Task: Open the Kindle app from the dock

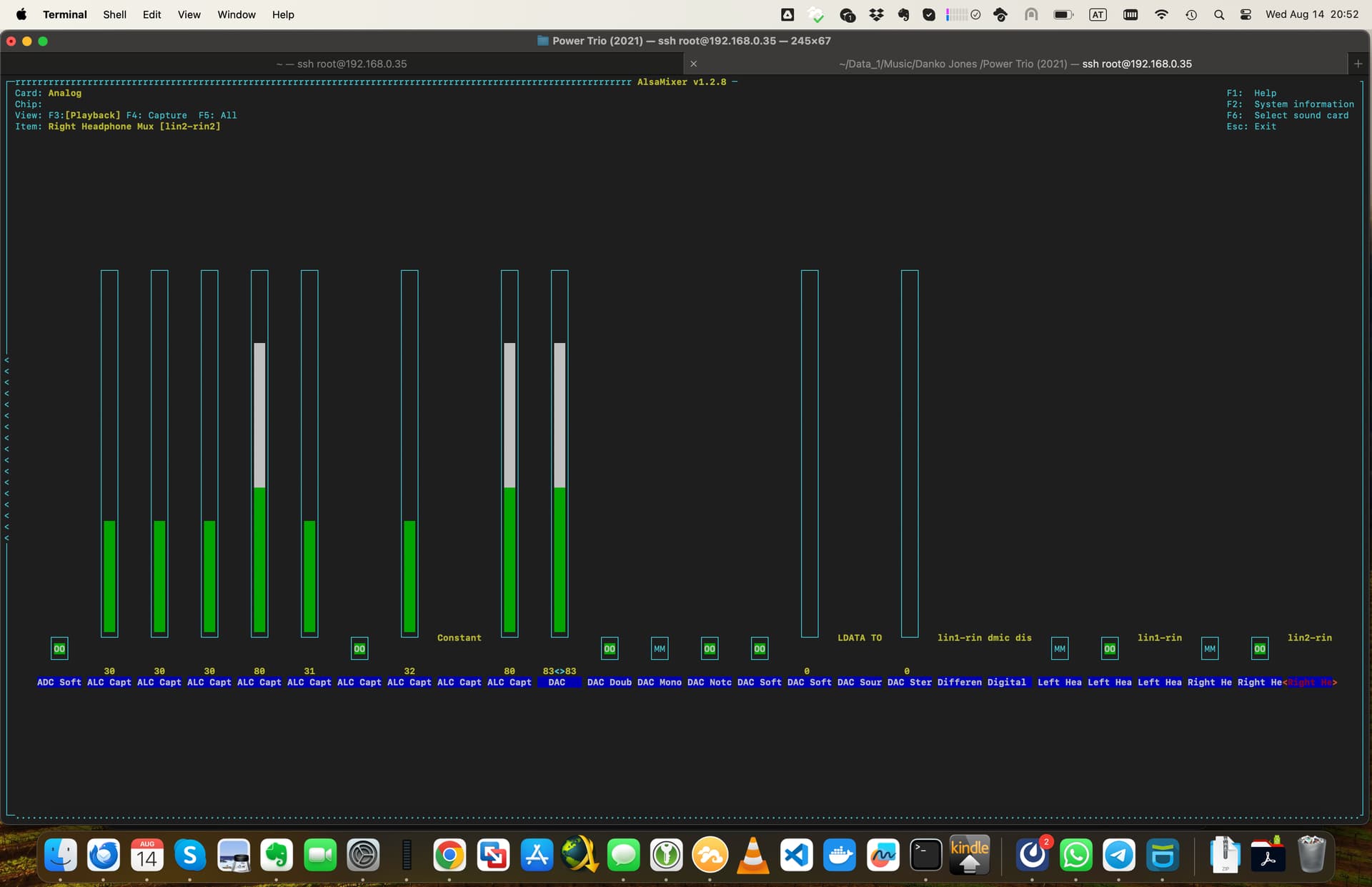Action: point(970,854)
